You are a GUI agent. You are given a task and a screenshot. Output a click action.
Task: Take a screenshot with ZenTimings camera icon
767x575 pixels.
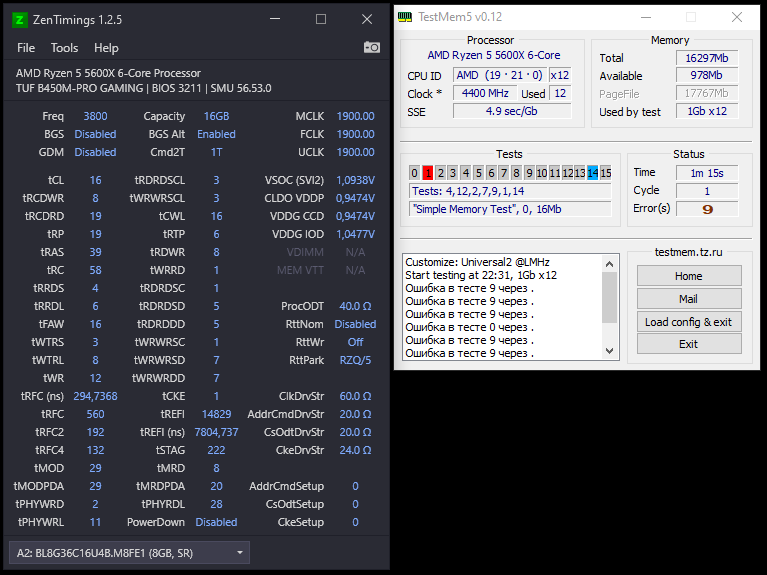coord(372,47)
